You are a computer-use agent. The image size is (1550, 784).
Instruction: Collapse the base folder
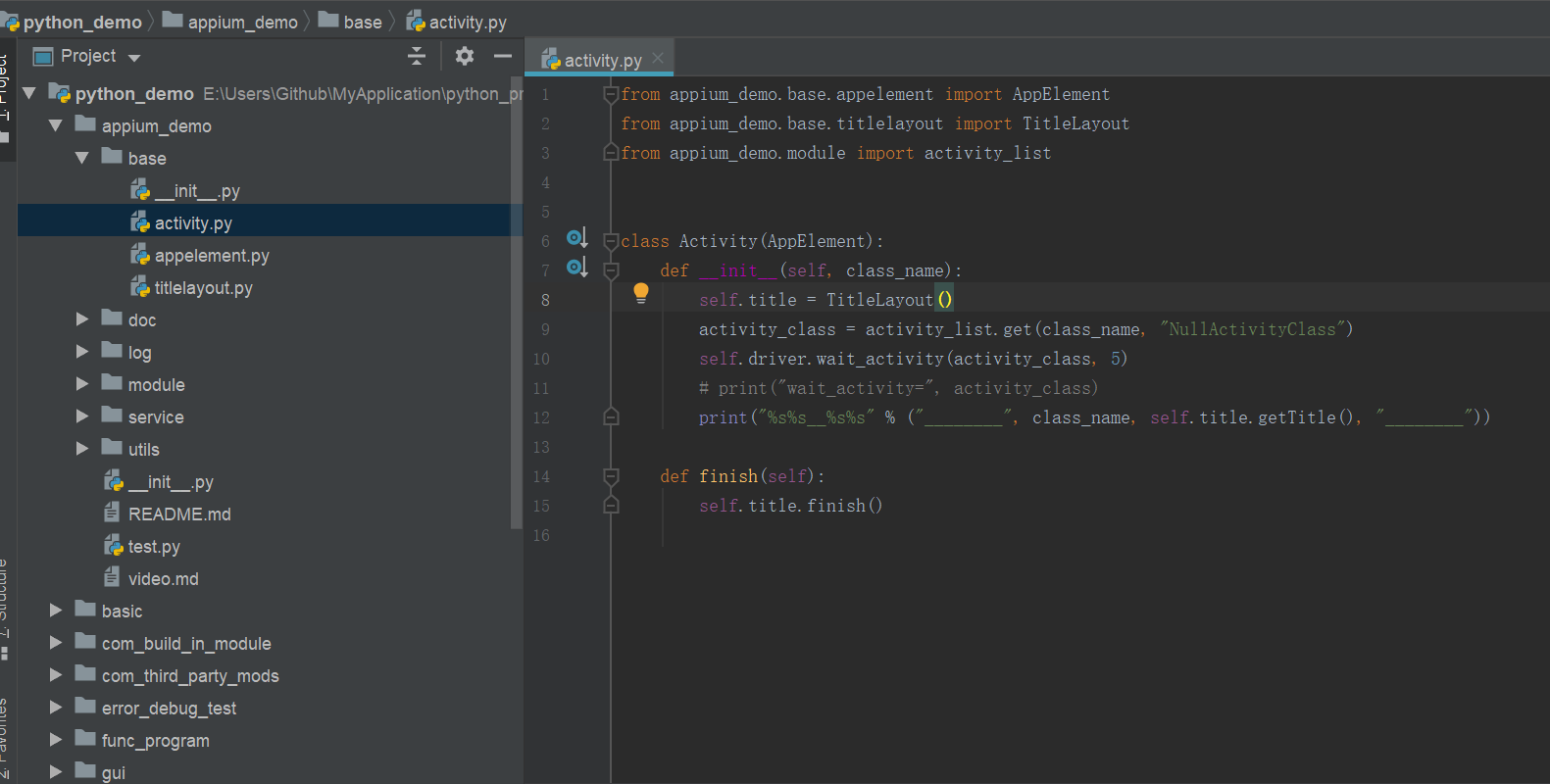pyautogui.click(x=82, y=158)
